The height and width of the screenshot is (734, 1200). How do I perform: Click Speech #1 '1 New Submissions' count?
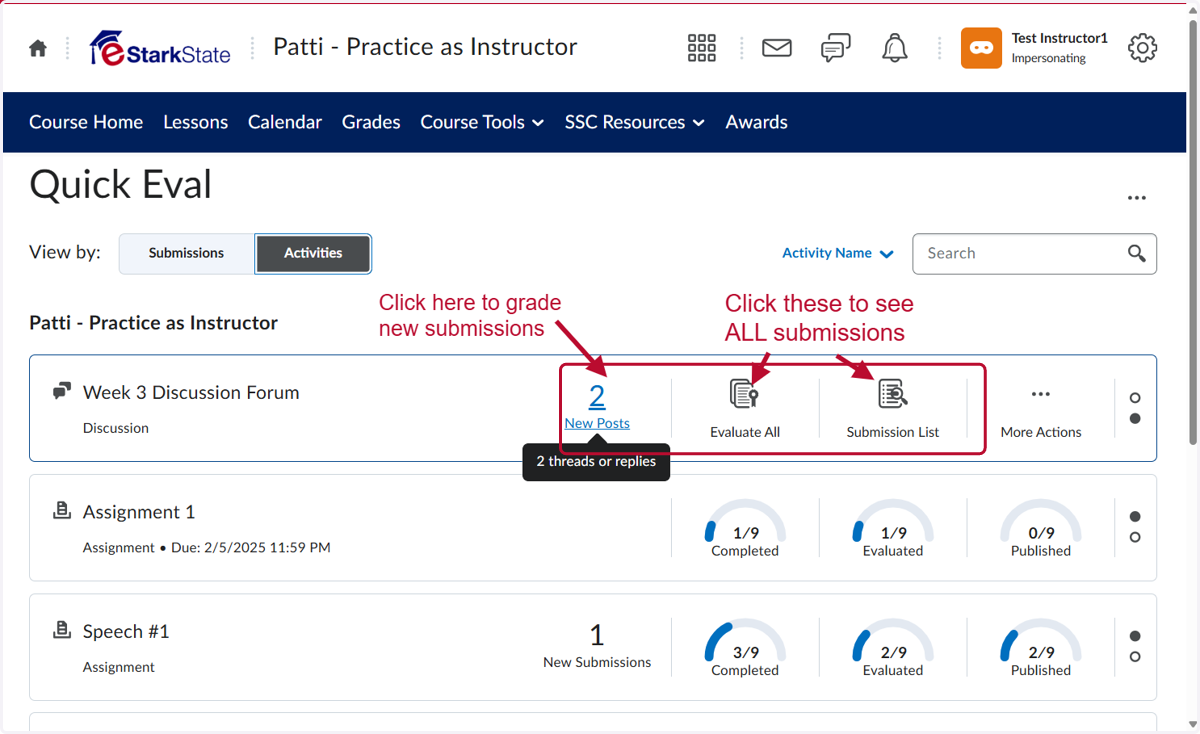pos(597,645)
